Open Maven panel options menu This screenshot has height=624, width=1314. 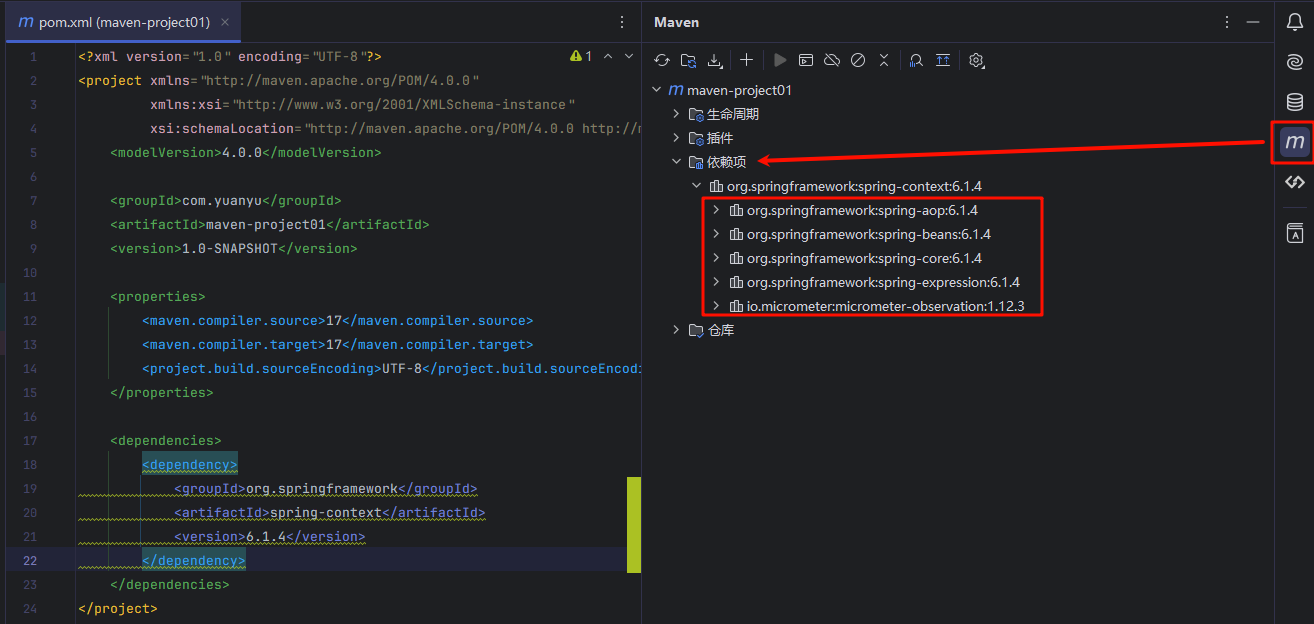1227,22
